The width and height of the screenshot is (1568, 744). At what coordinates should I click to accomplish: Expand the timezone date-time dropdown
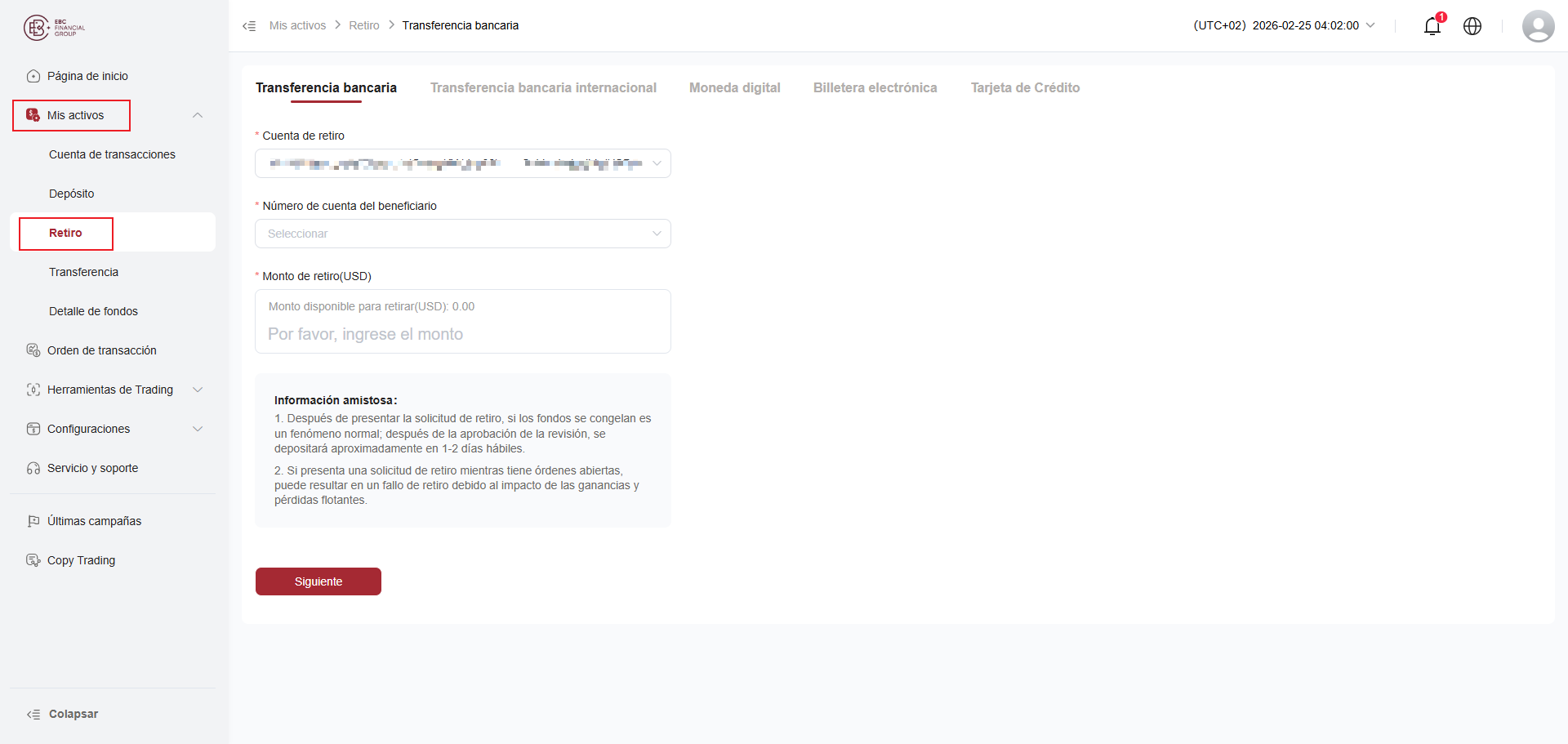pyautogui.click(x=1370, y=25)
